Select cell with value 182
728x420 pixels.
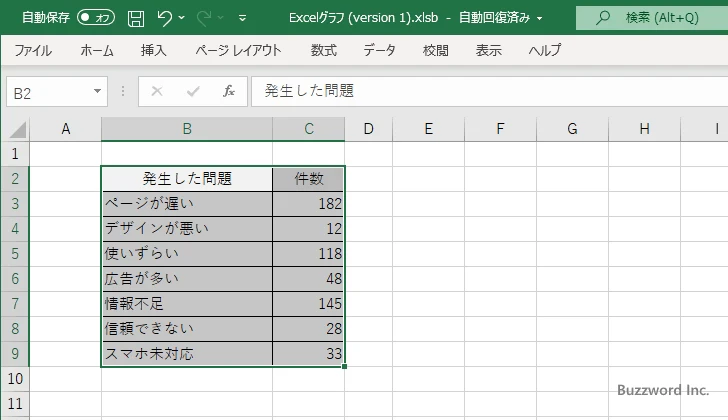tap(309, 204)
